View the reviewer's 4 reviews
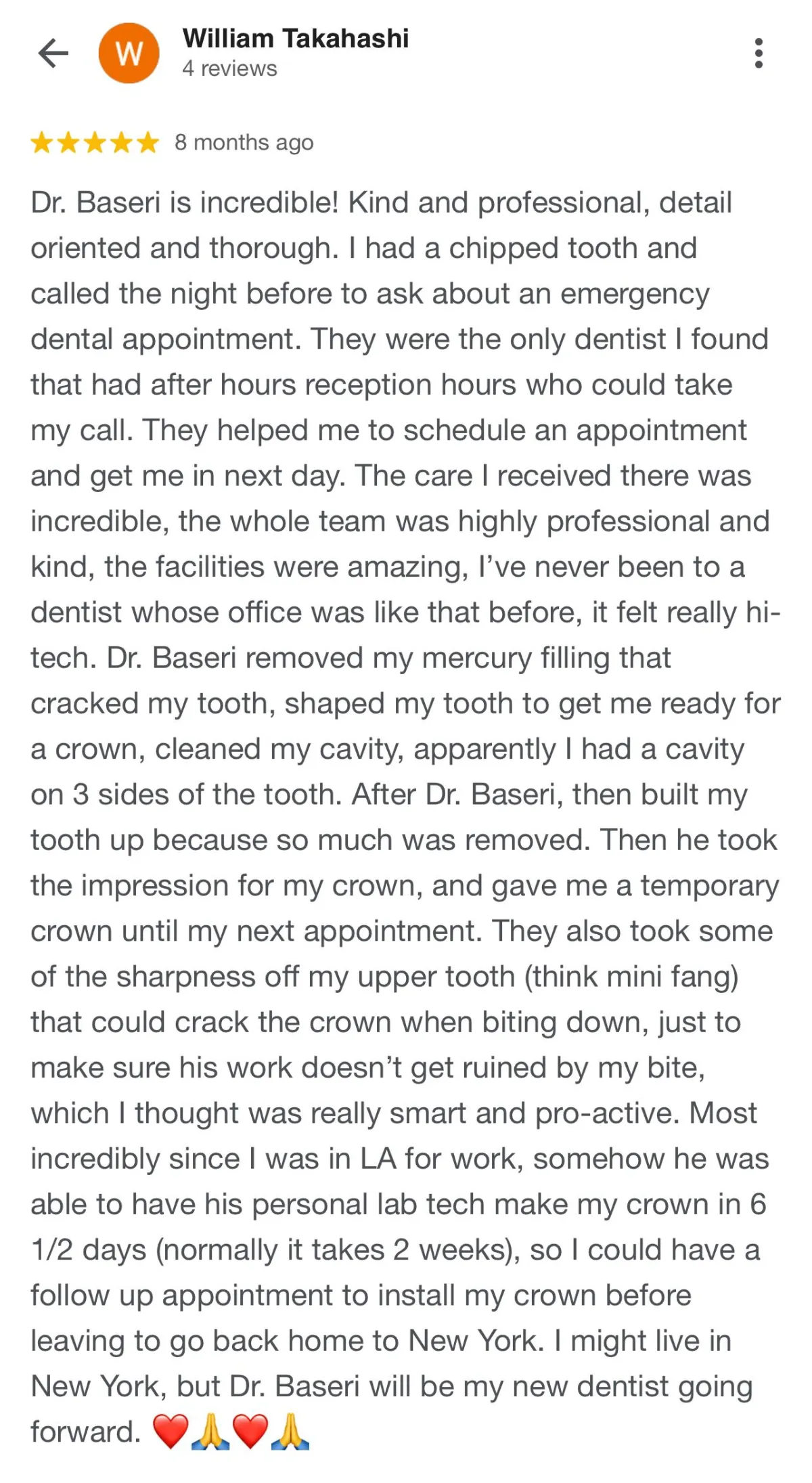The width and height of the screenshot is (812, 1483). (229, 68)
